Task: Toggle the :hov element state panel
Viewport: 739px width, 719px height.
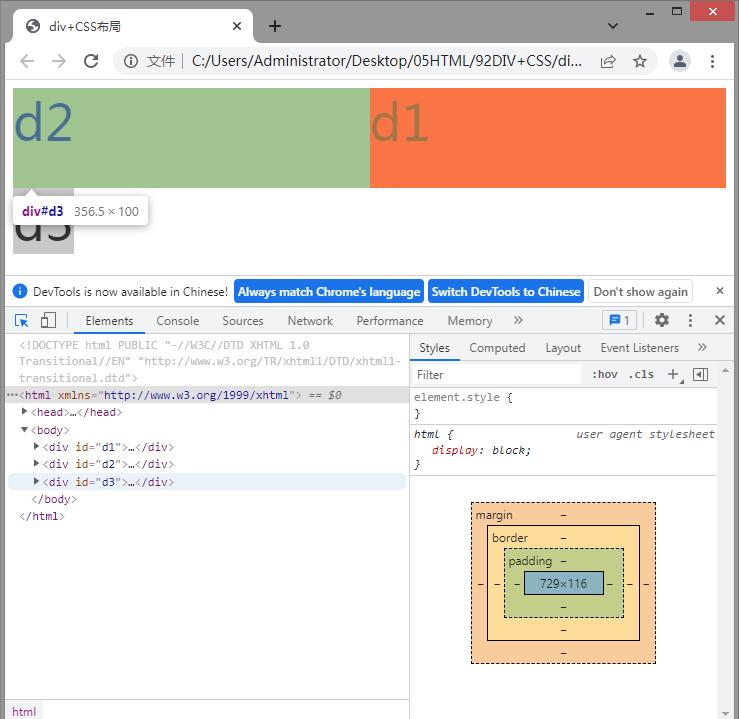Action: pyautogui.click(x=604, y=374)
